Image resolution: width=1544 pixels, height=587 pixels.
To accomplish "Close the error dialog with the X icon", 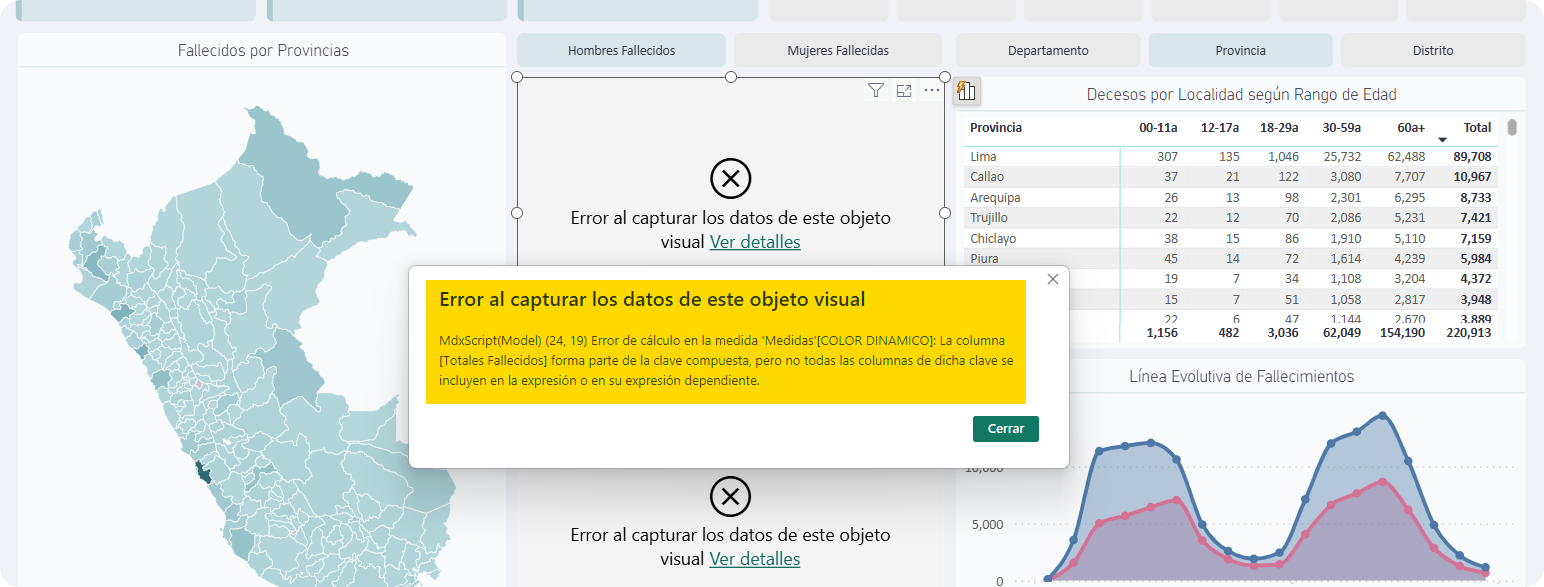I will (1052, 280).
